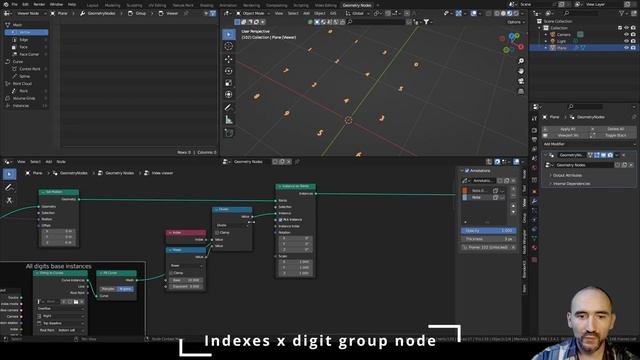The image size is (640, 360).
Task: Open the Object Mode dropdown
Action: click(x=253, y=13)
